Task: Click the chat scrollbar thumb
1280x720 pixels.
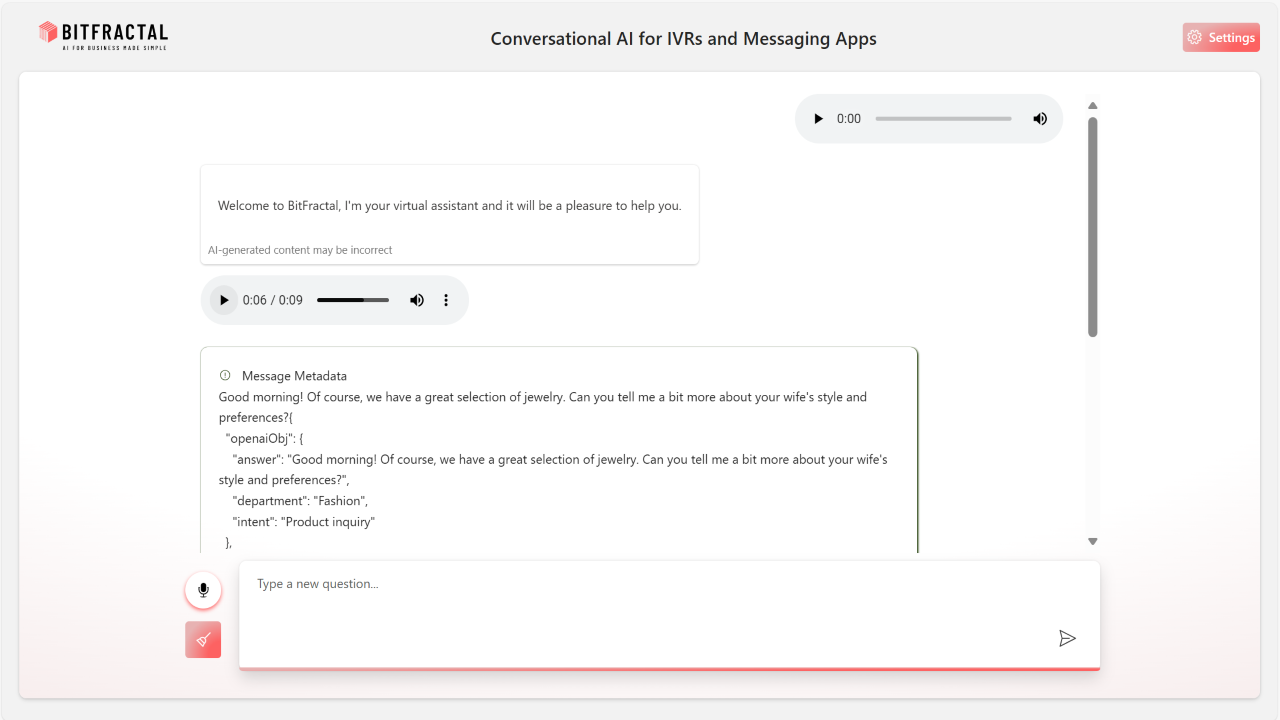Action: click(1093, 227)
